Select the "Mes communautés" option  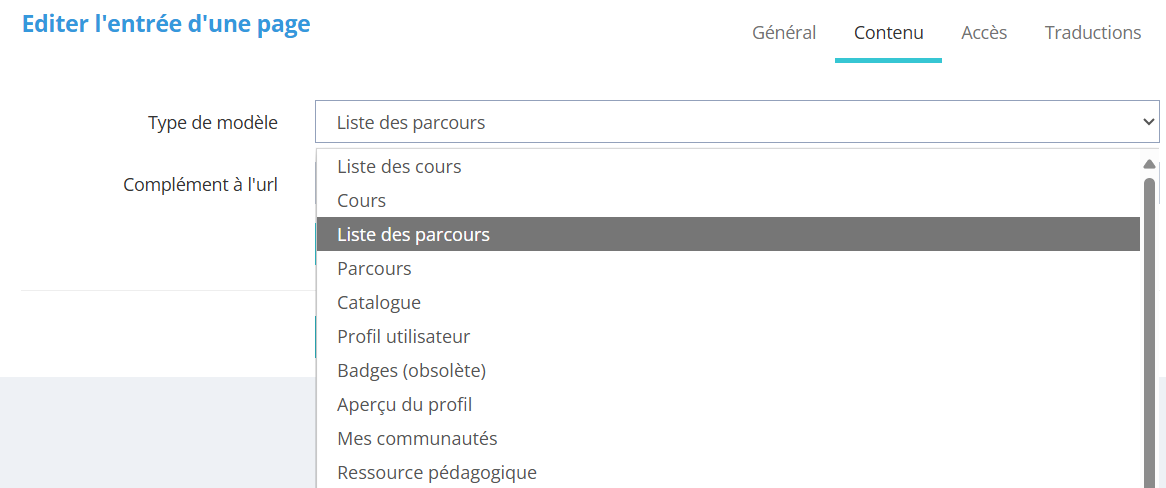(x=417, y=439)
